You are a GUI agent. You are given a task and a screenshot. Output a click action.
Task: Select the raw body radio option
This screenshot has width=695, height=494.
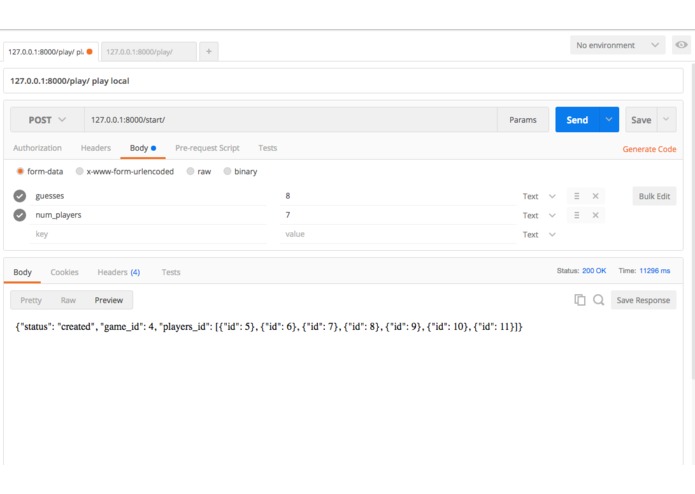click(190, 171)
